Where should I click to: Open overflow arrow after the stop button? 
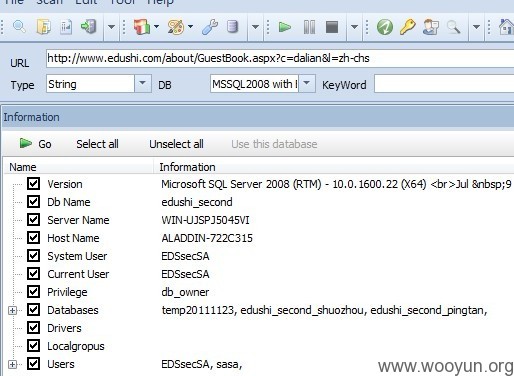click(x=354, y=27)
